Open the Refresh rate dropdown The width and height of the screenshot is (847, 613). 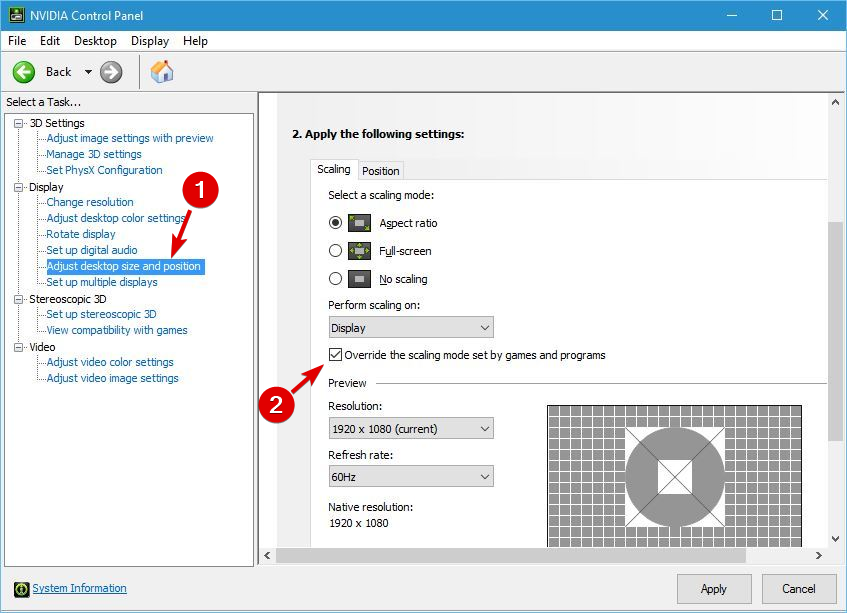pyautogui.click(x=411, y=476)
